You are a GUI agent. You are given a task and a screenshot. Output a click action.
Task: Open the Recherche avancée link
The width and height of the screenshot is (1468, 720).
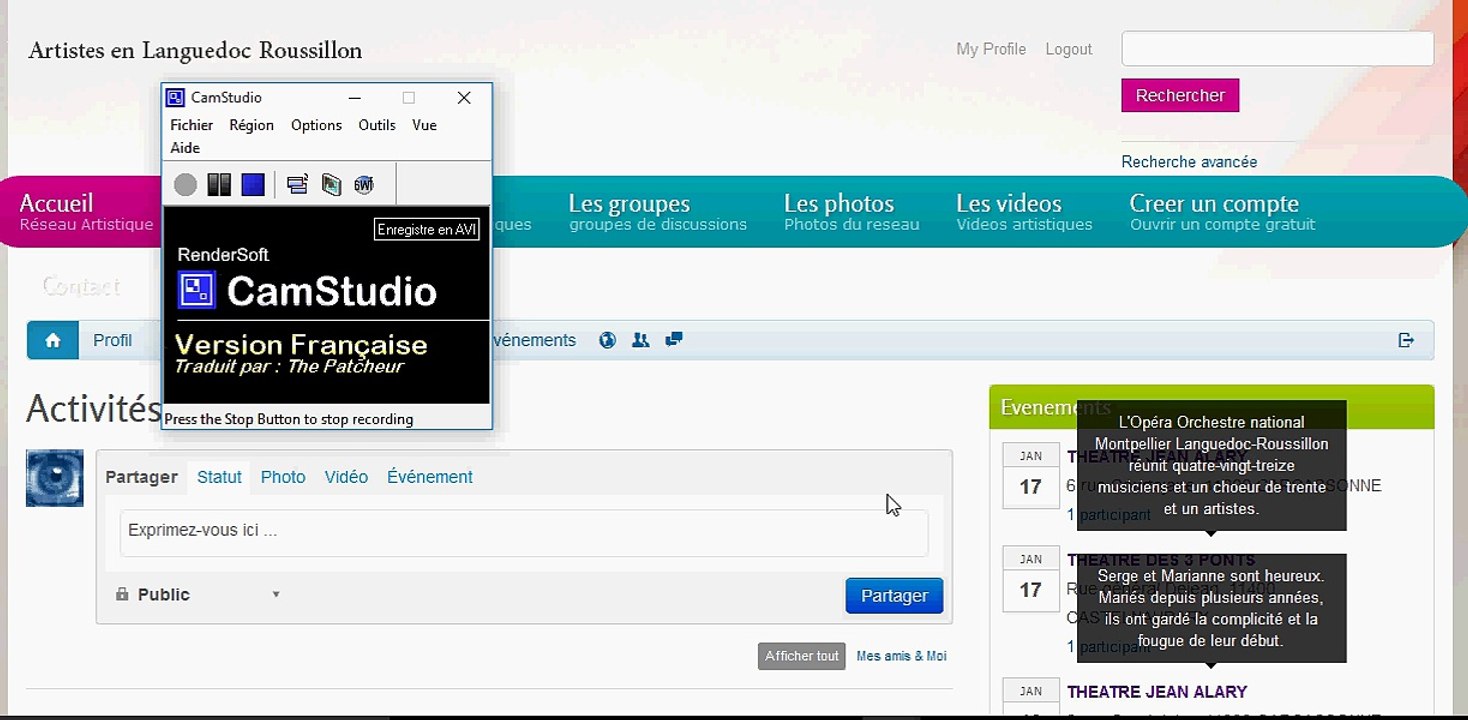tap(1189, 162)
